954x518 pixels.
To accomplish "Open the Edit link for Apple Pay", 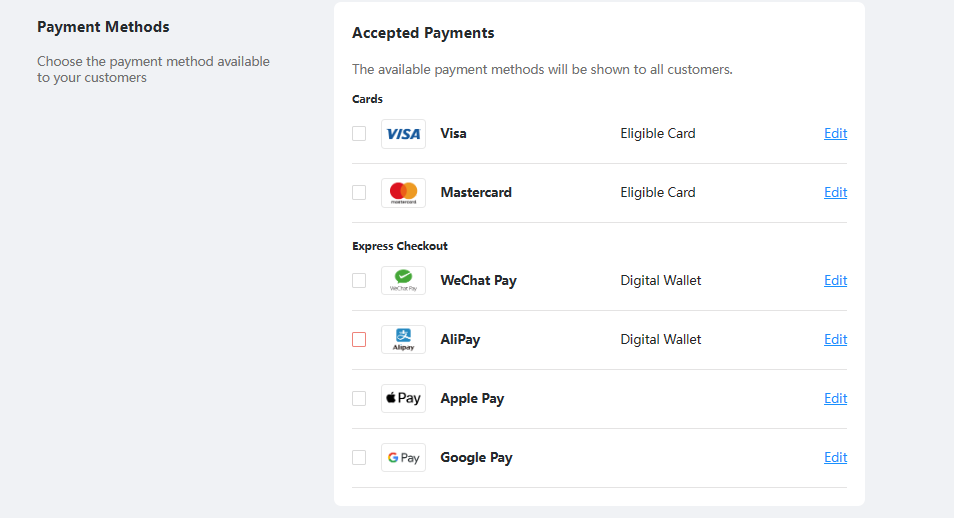I will [x=835, y=398].
